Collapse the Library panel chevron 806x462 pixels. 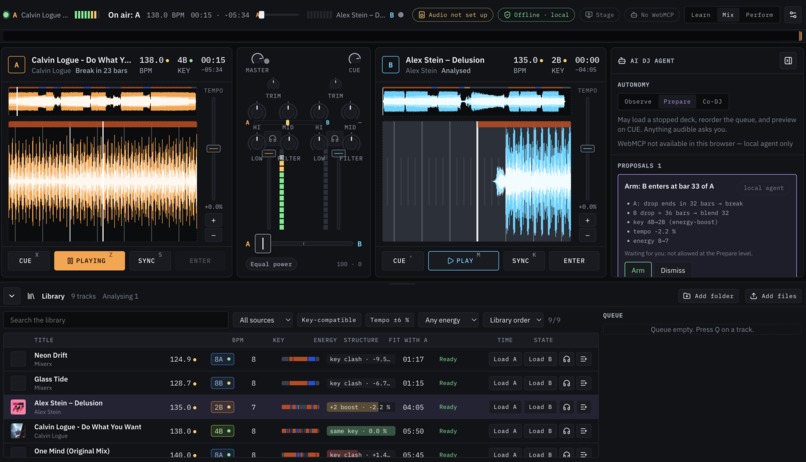(11, 296)
